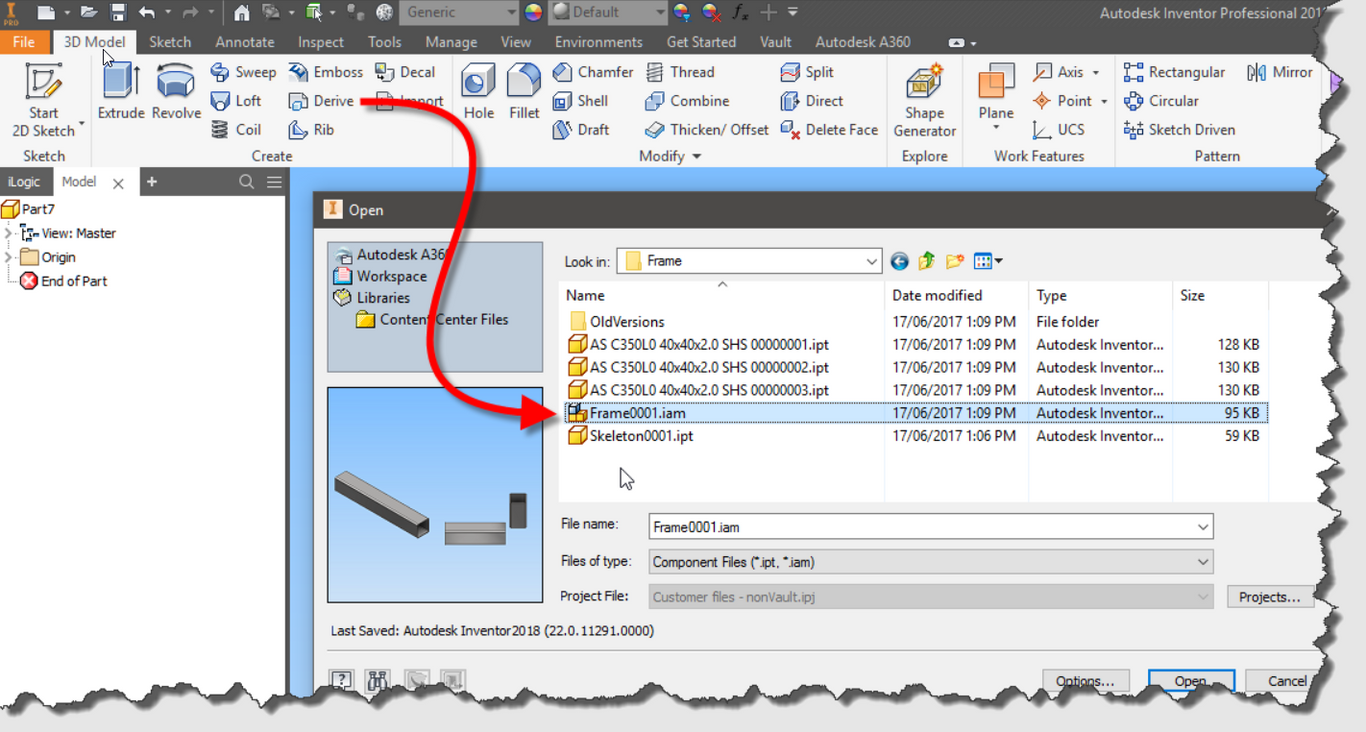
Task: Select the Skeleton0001.ipt file
Action: coord(644,435)
